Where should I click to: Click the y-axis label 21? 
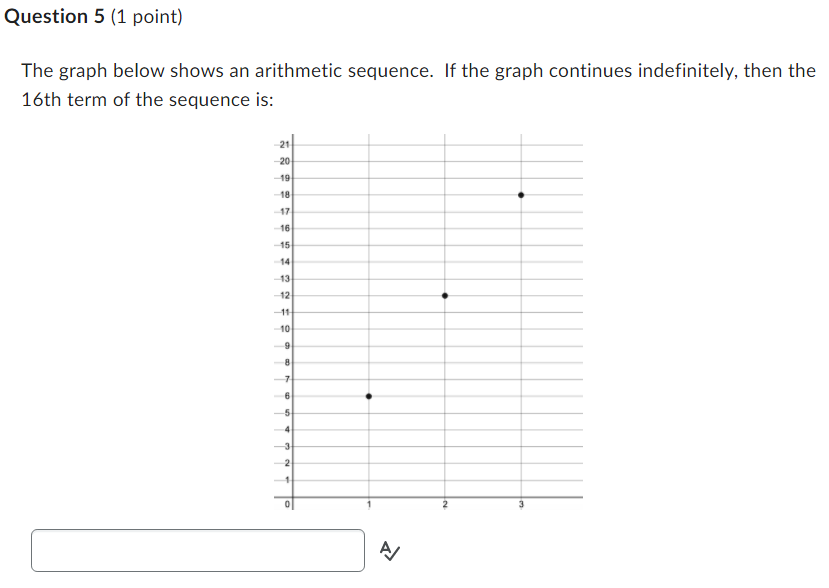click(x=283, y=143)
